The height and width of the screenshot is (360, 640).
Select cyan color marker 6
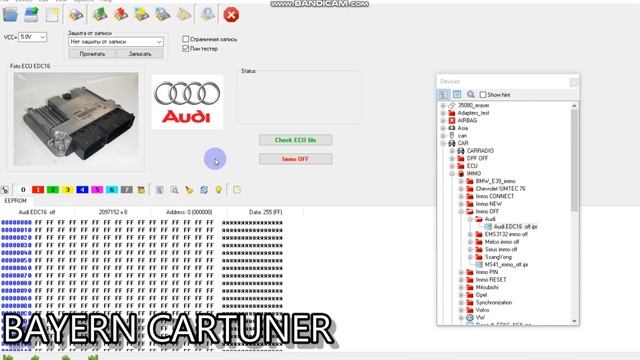[x=112, y=190]
